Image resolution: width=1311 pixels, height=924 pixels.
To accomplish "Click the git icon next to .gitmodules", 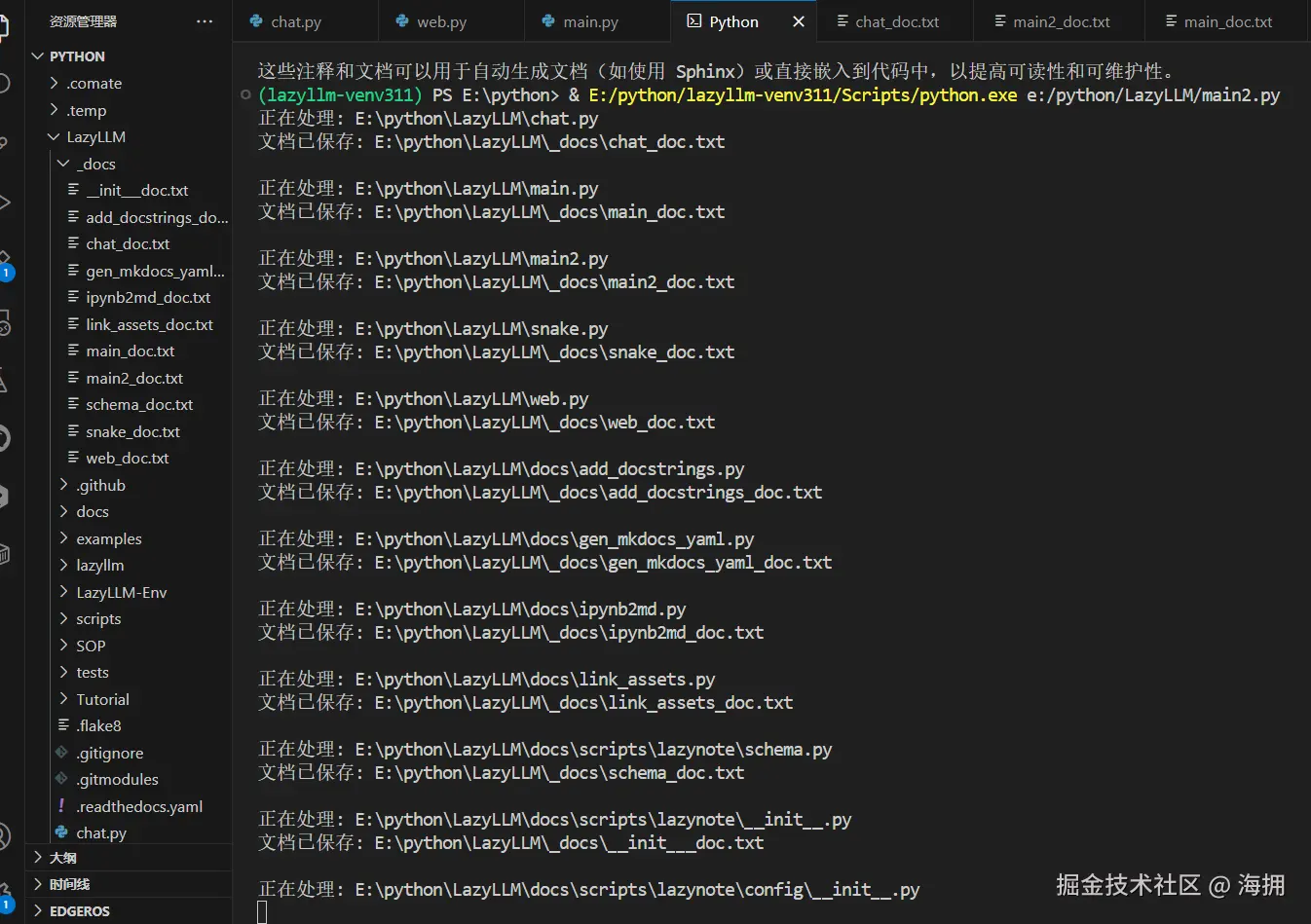I will 62,779.
